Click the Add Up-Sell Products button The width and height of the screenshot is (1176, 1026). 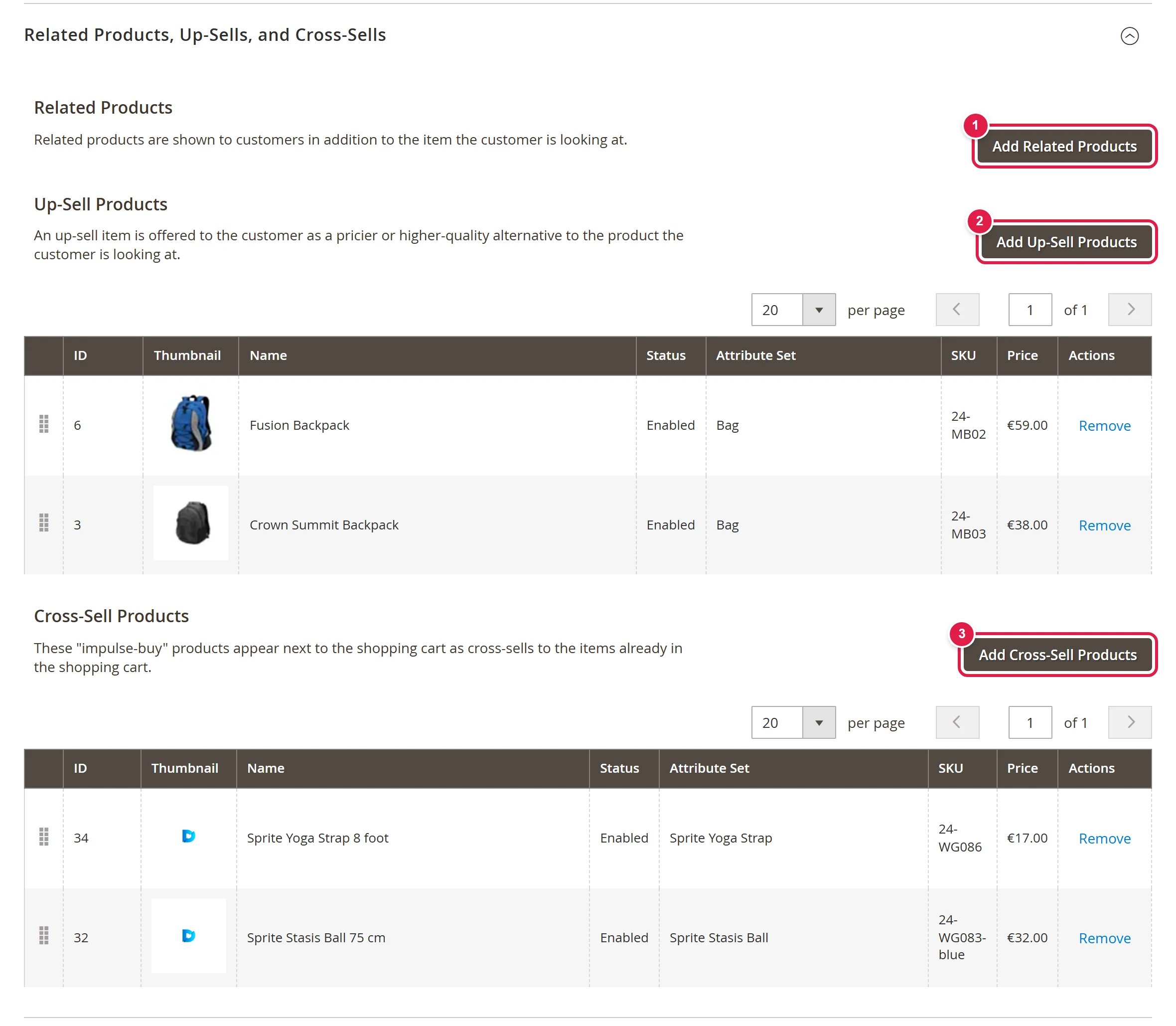1066,242
